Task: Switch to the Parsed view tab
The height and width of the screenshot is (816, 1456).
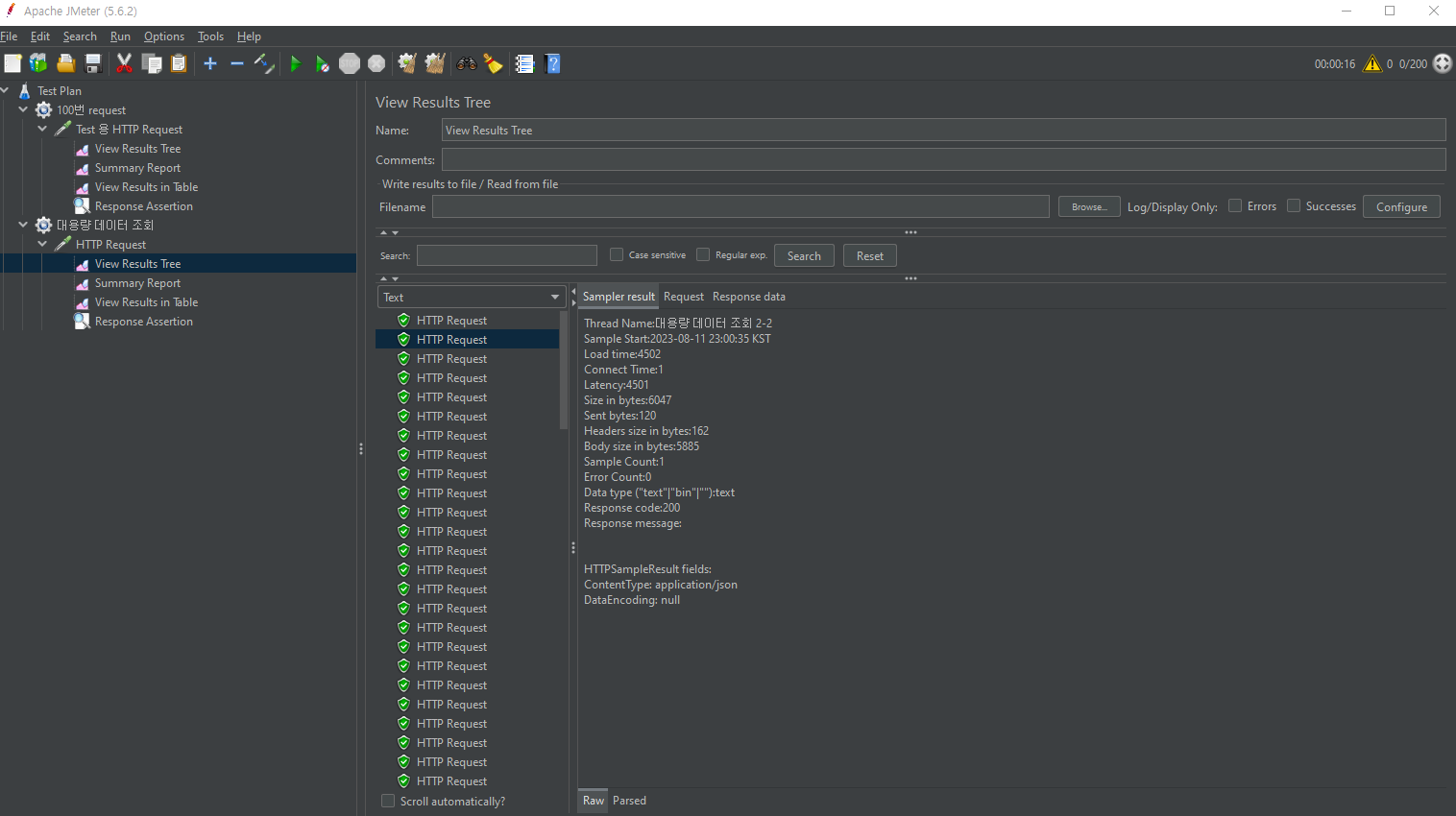Action: click(629, 801)
